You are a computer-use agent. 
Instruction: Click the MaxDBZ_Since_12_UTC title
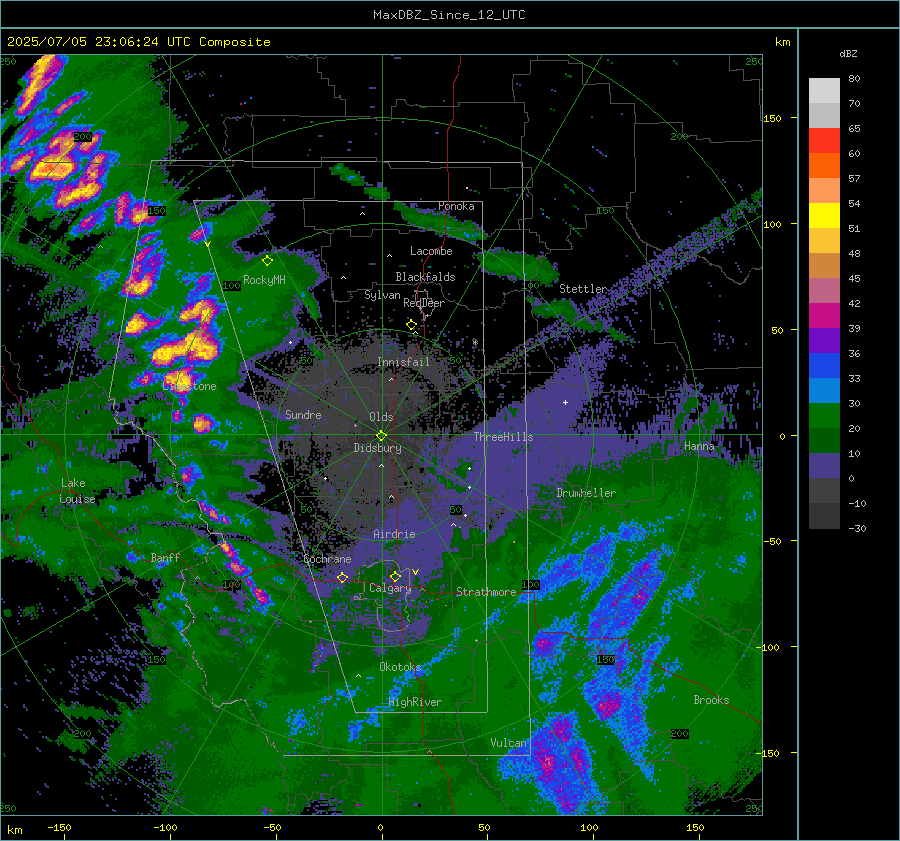coord(449,15)
